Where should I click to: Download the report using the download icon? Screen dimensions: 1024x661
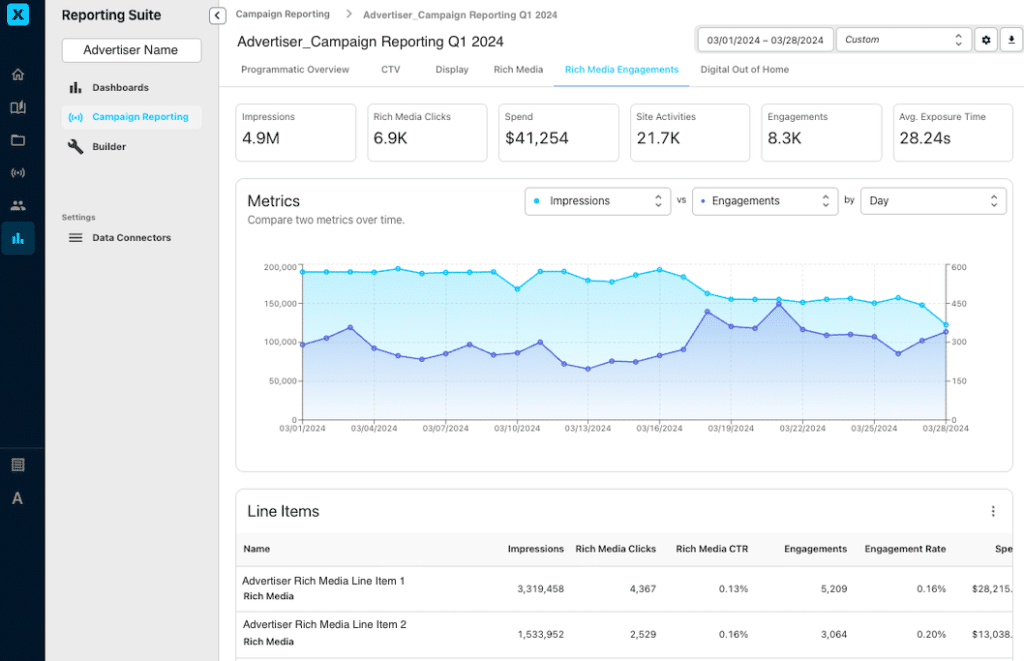tap(1011, 40)
